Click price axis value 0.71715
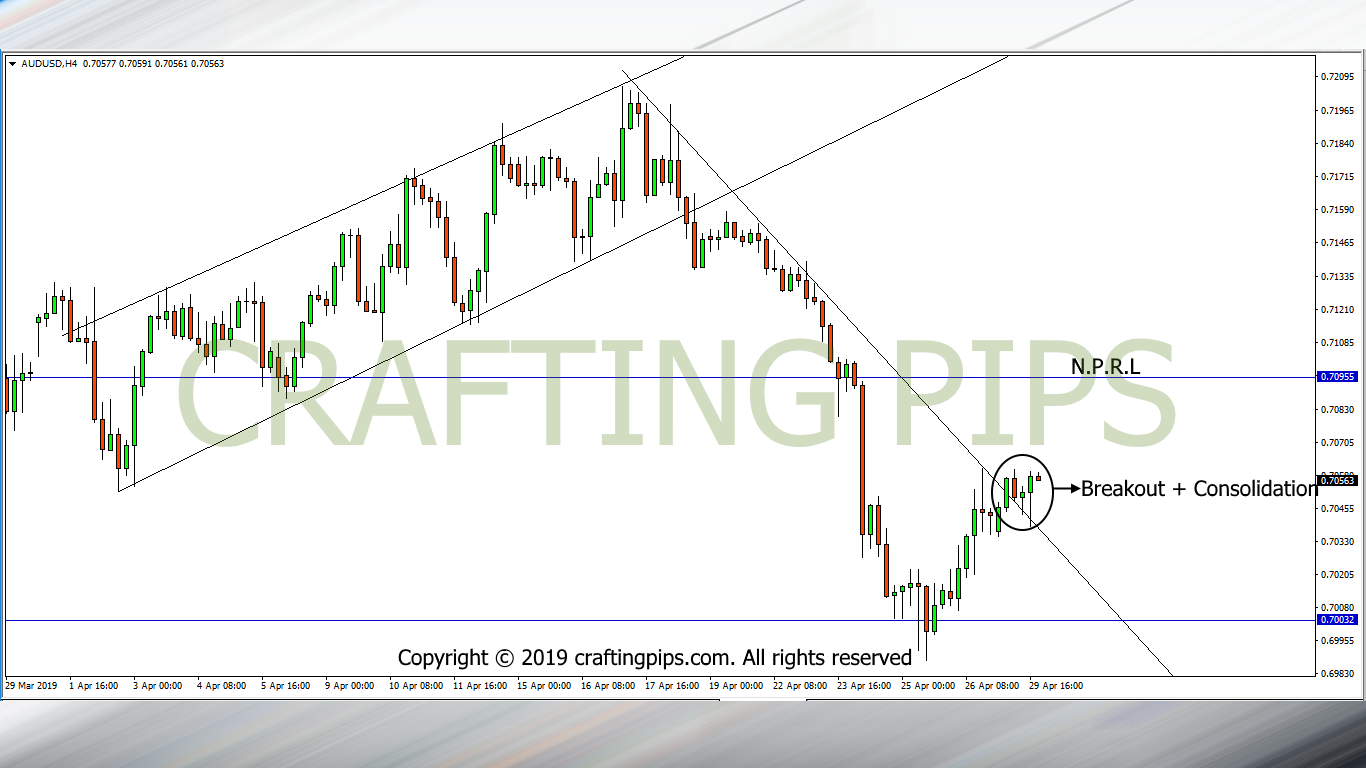 click(1337, 176)
